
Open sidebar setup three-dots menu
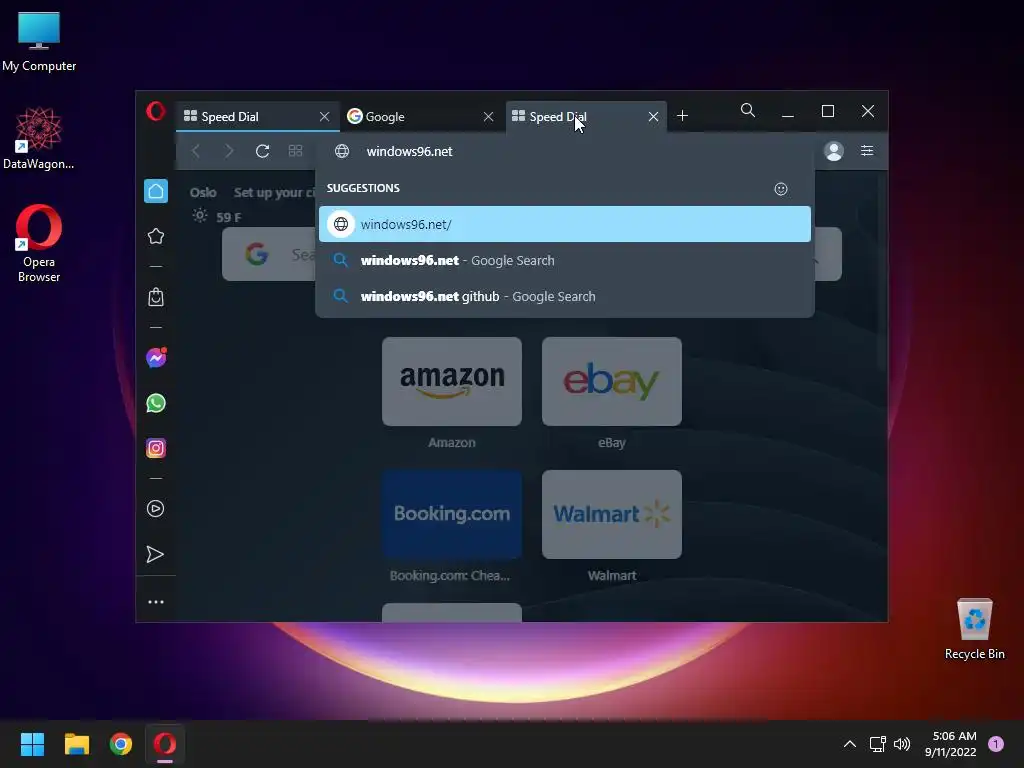156,601
